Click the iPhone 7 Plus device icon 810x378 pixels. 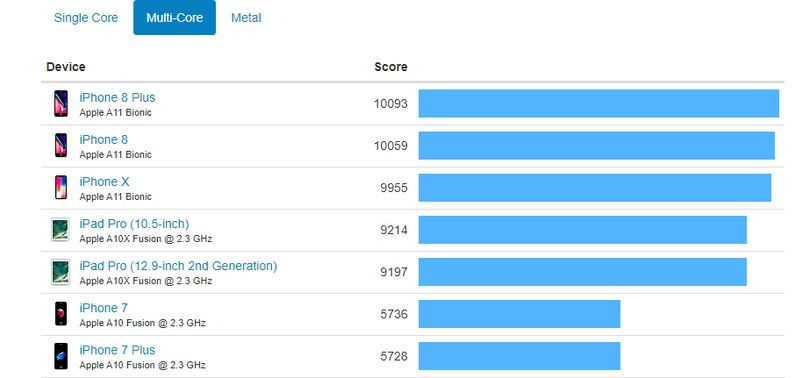60,356
